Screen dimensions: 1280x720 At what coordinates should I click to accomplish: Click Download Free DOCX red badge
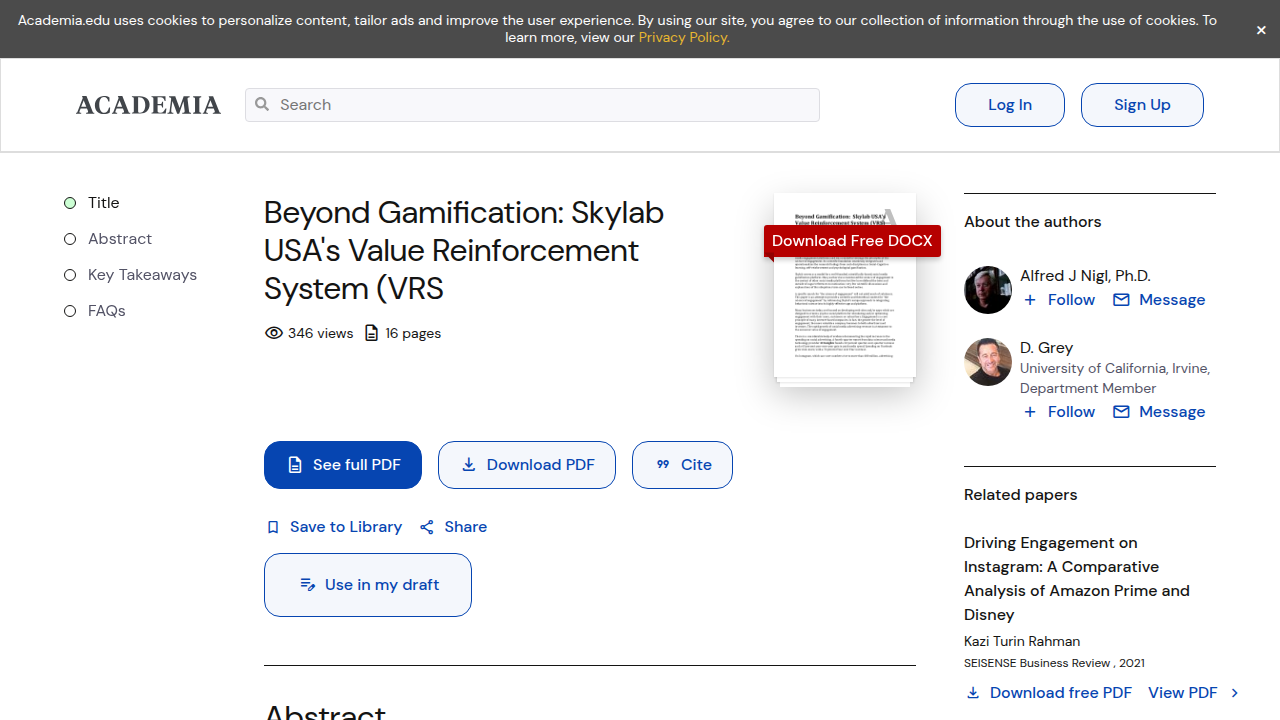point(852,241)
